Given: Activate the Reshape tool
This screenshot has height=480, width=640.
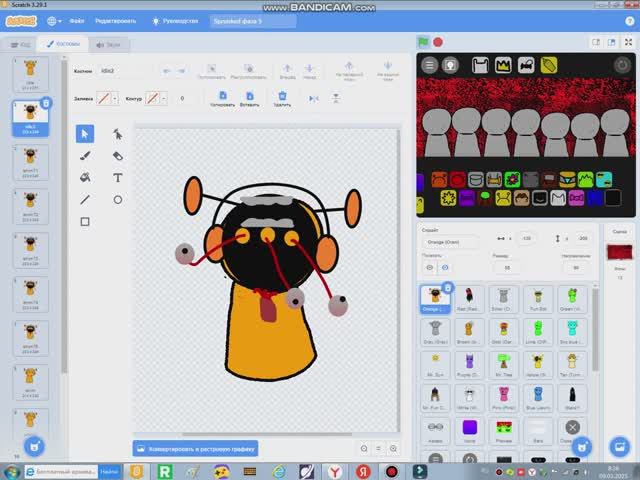Looking at the screenshot, I should pyautogui.click(x=117, y=134).
